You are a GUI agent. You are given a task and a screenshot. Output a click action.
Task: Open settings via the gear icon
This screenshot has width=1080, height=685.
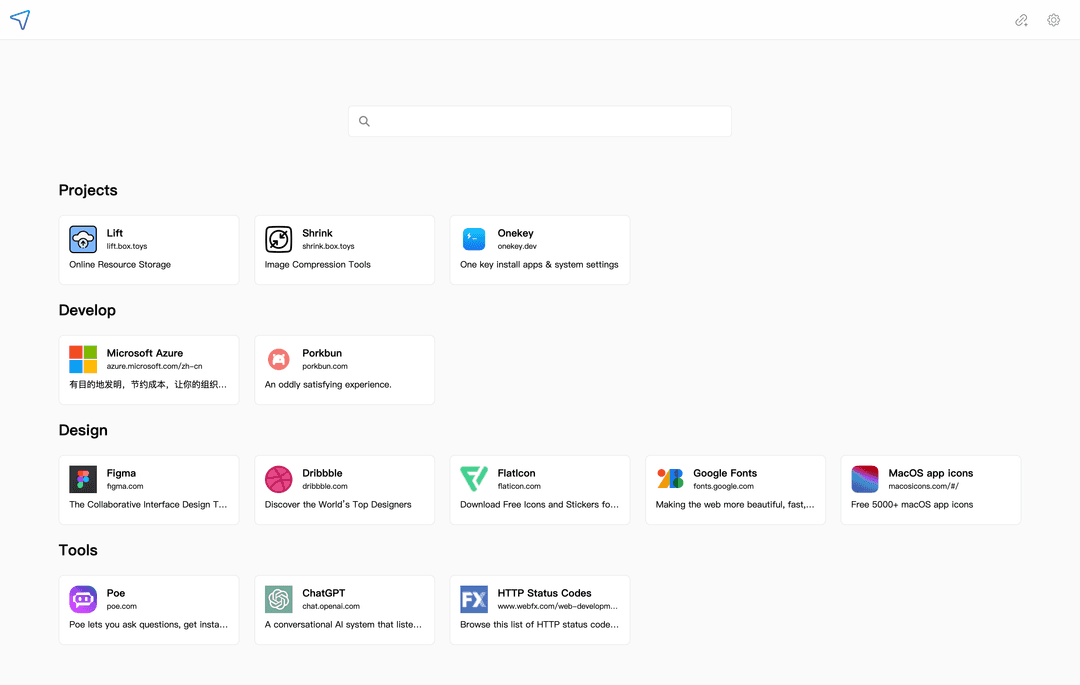point(1053,20)
